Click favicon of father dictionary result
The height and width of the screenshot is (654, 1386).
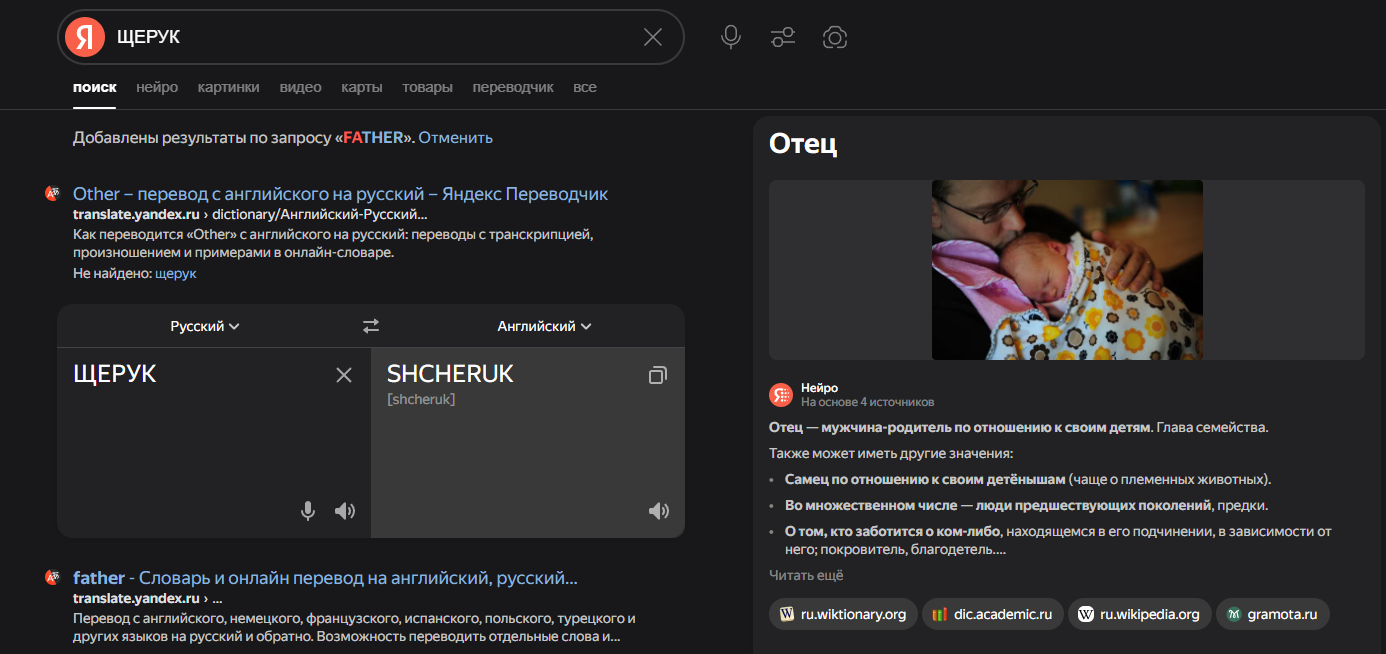(x=53, y=577)
